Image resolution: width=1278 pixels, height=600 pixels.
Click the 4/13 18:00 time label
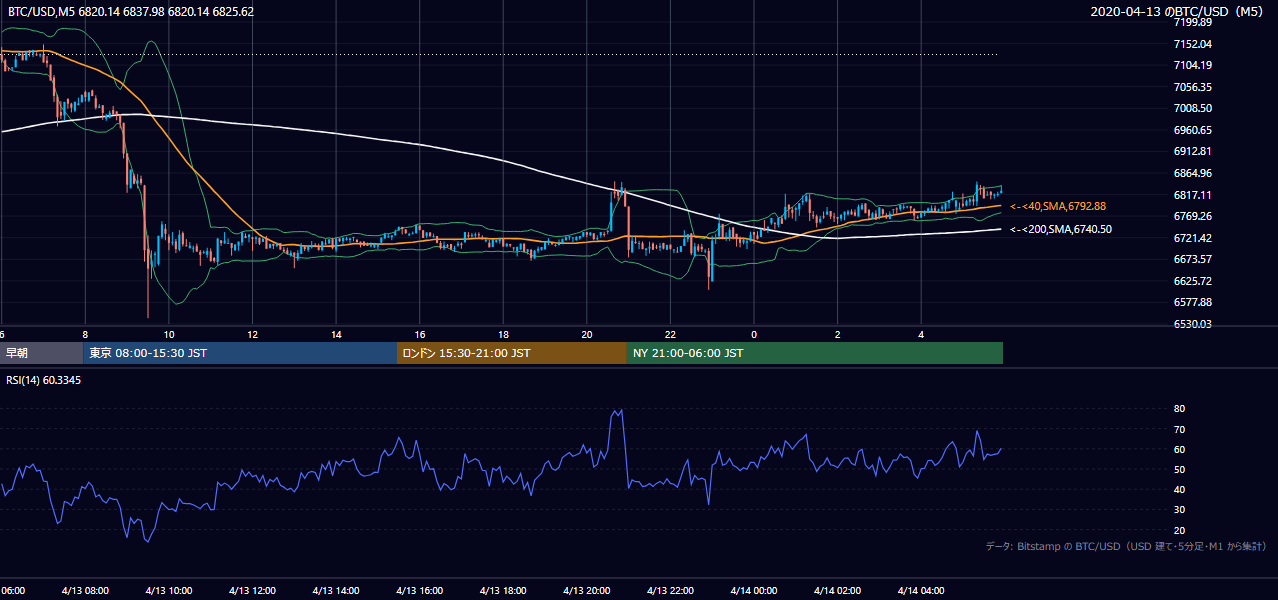click(503, 591)
